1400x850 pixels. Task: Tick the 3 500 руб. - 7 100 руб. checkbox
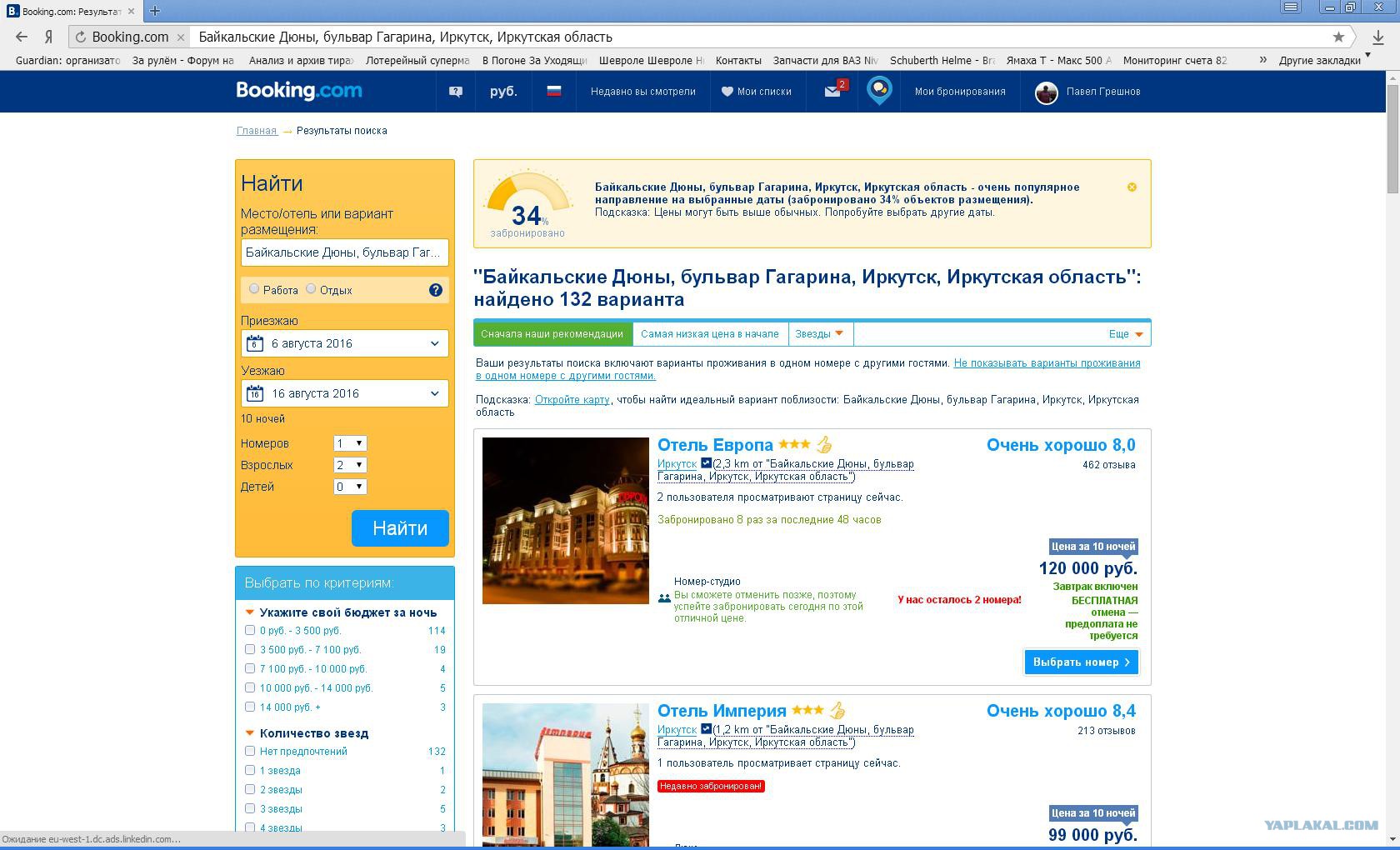pyautogui.click(x=250, y=649)
